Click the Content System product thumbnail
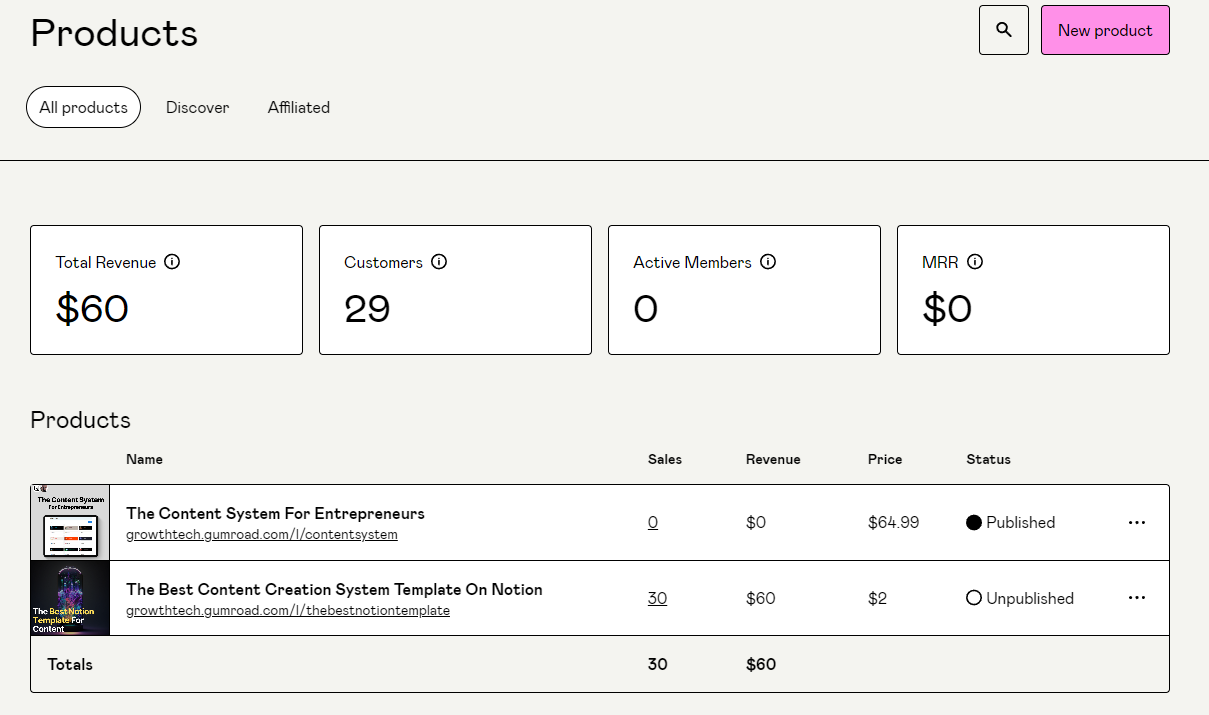Image resolution: width=1209 pixels, height=715 pixels. coord(70,522)
